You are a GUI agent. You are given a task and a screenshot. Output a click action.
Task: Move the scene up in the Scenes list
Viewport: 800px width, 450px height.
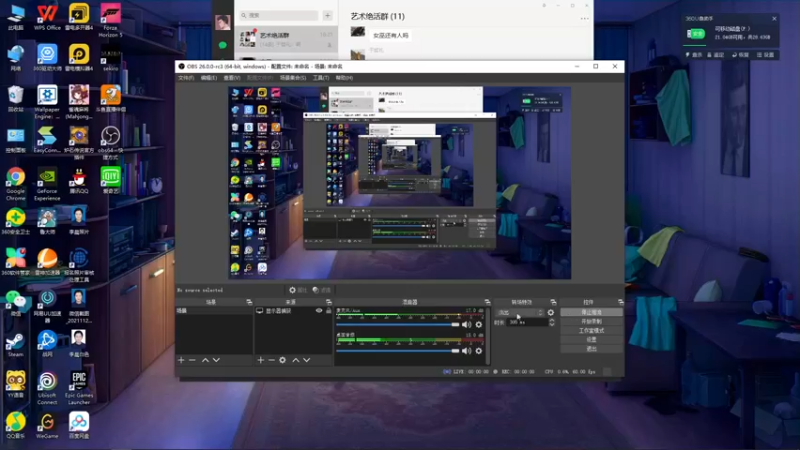click(x=205, y=360)
